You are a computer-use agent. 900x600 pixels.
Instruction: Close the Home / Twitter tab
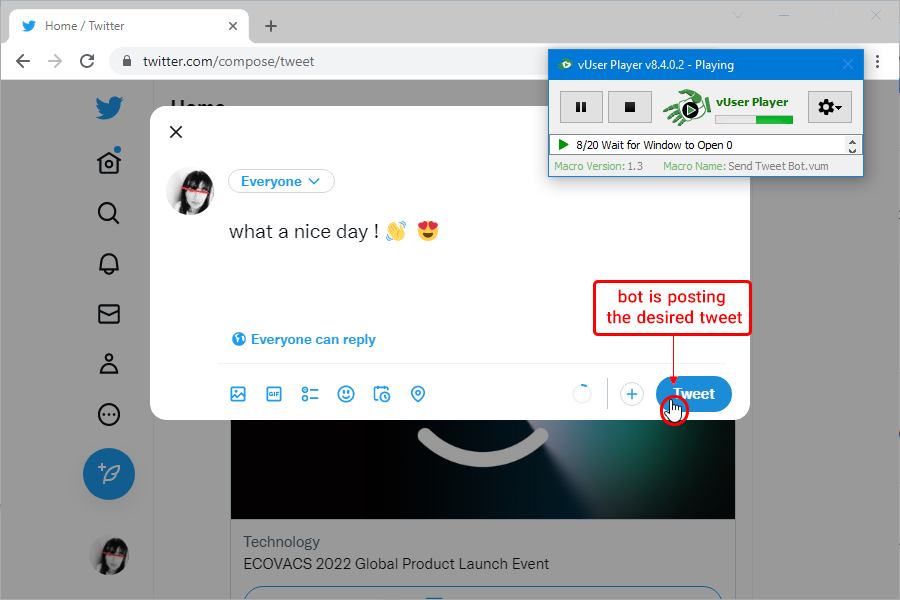[232, 26]
